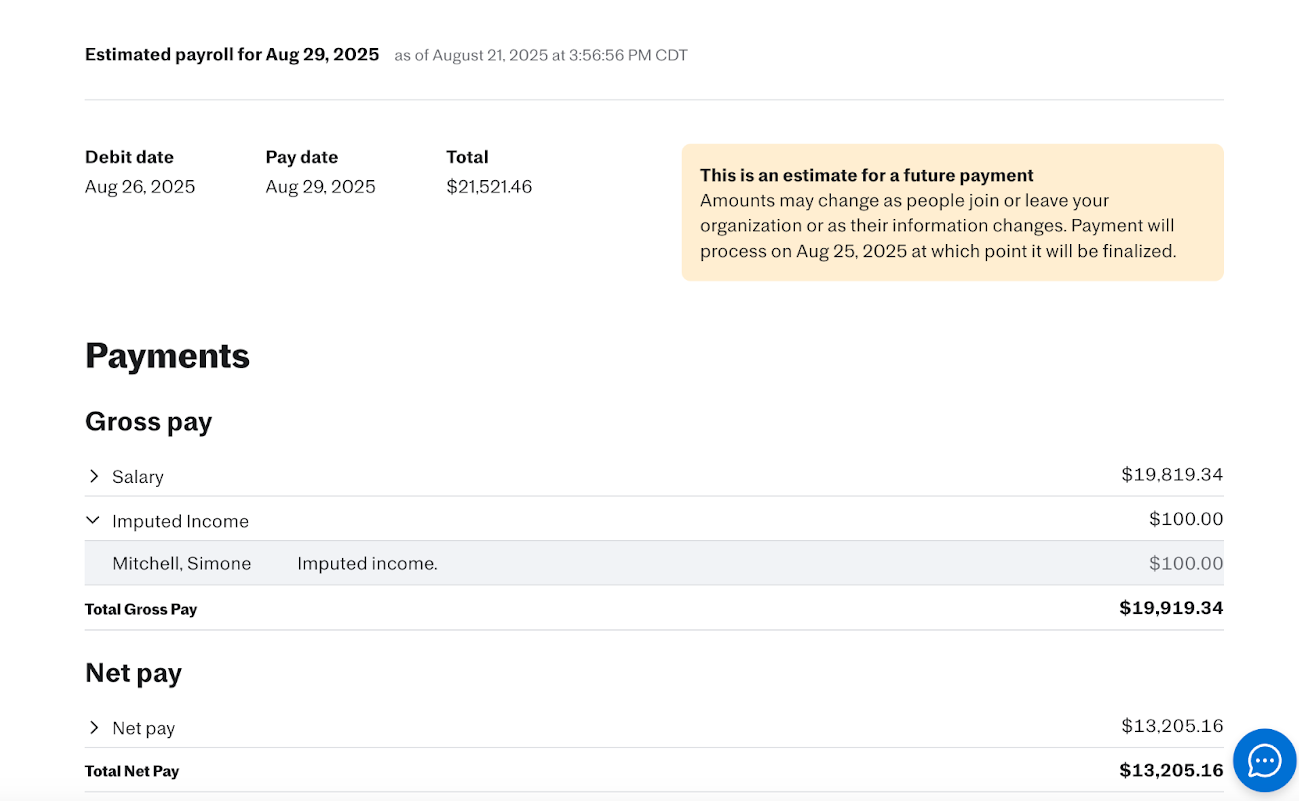The width and height of the screenshot is (1299, 801).
Task: Click the Net pay section heading
Action: coord(133,673)
